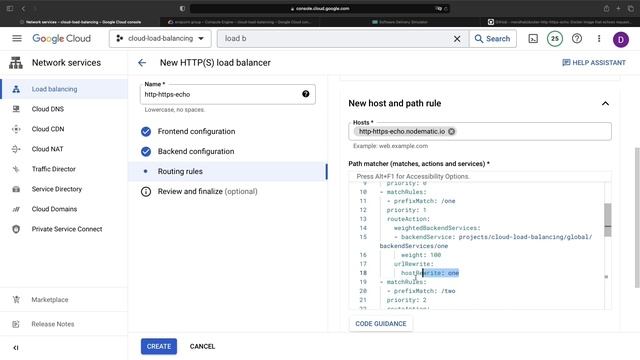Screen dimensions: 640x360
Task: Open the free trial status badge
Action: (x=555, y=39)
